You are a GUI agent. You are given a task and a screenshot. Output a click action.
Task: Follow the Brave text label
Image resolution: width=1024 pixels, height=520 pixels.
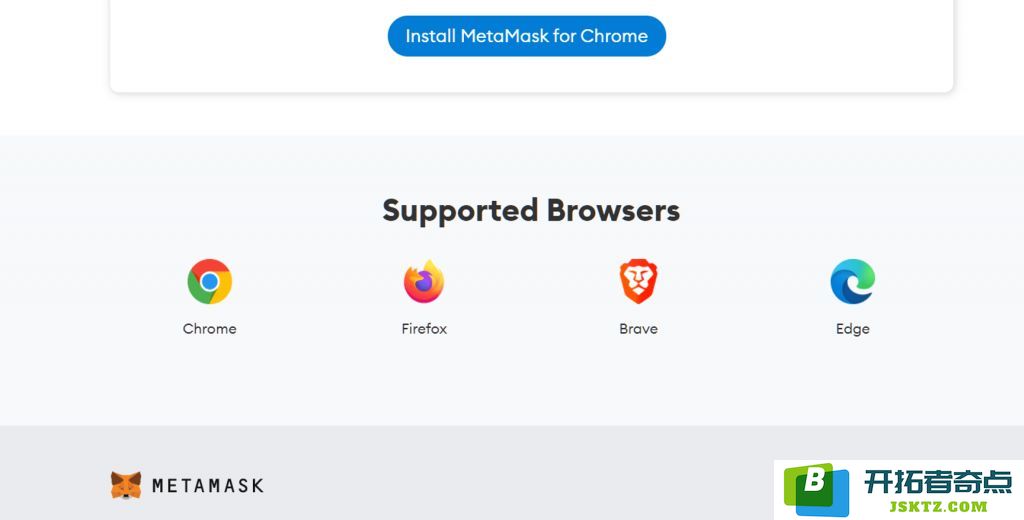[638, 329]
